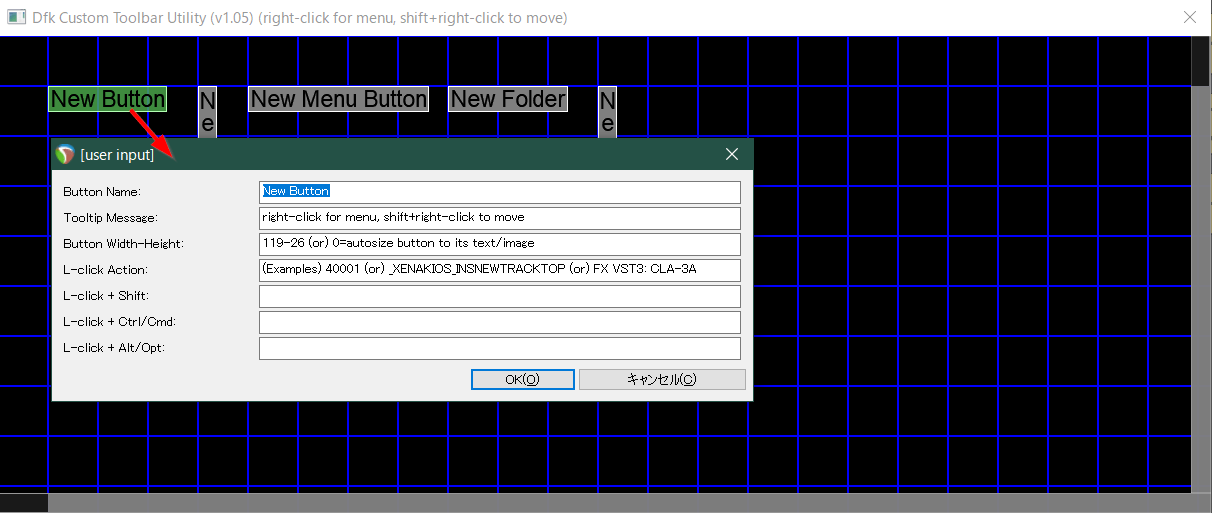
Task: Click the Button Width-Height input field
Action: (499, 244)
